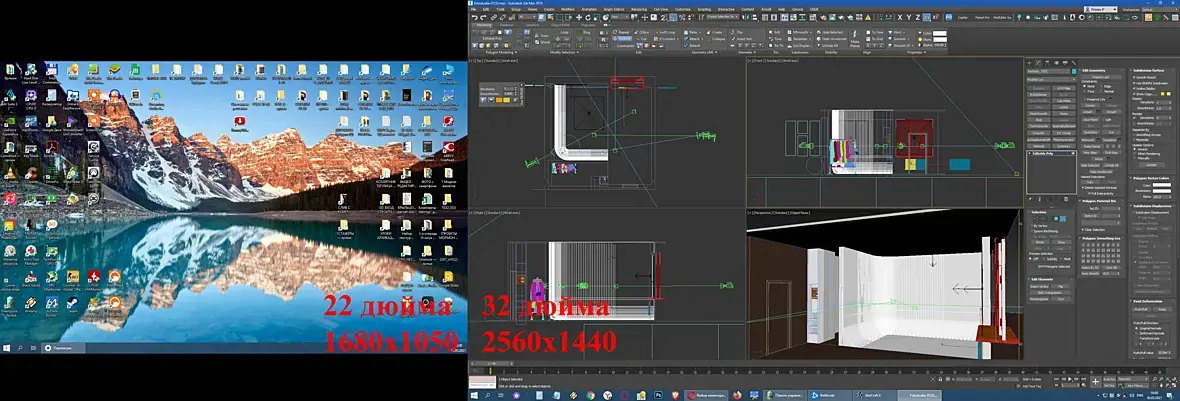Toggle the Percent Snap icon
1180x401 pixels.
click(x=682, y=17)
